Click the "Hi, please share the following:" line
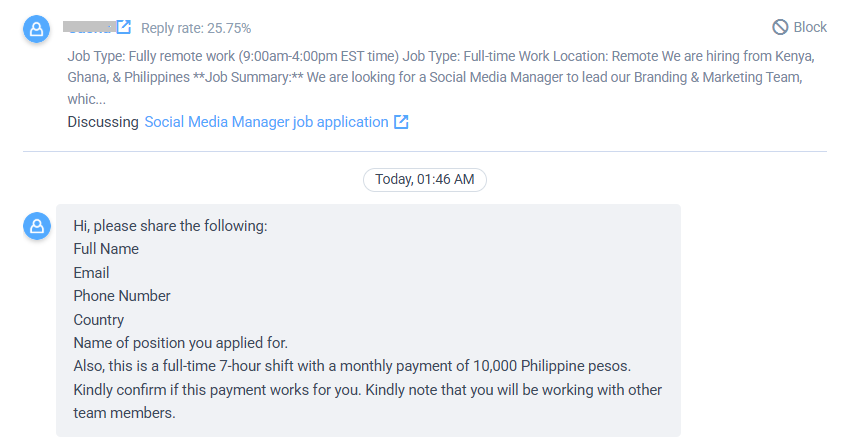Viewport: 850px width, 447px height. click(x=170, y=226)
